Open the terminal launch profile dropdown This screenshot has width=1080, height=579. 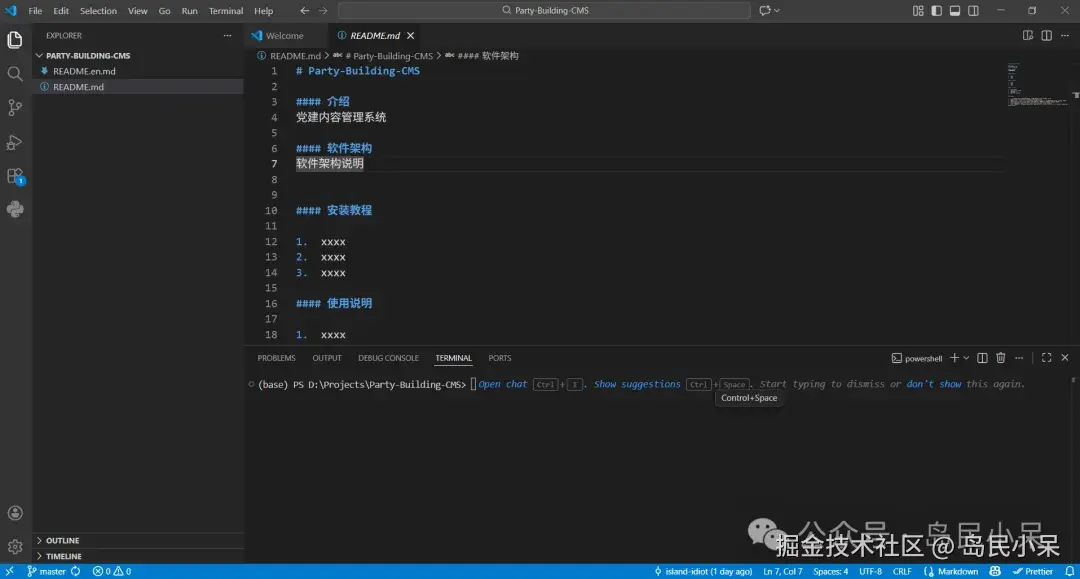click(966, 358)
